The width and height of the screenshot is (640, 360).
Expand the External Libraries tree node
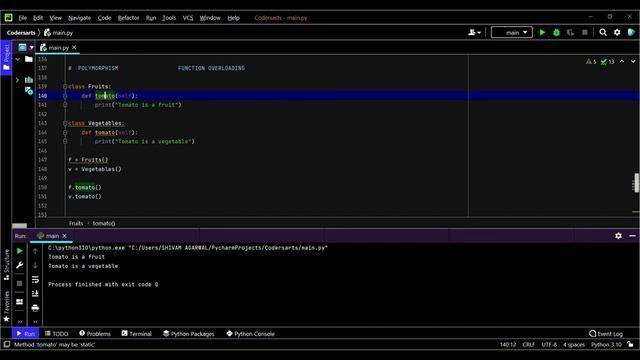pos(18,80)
